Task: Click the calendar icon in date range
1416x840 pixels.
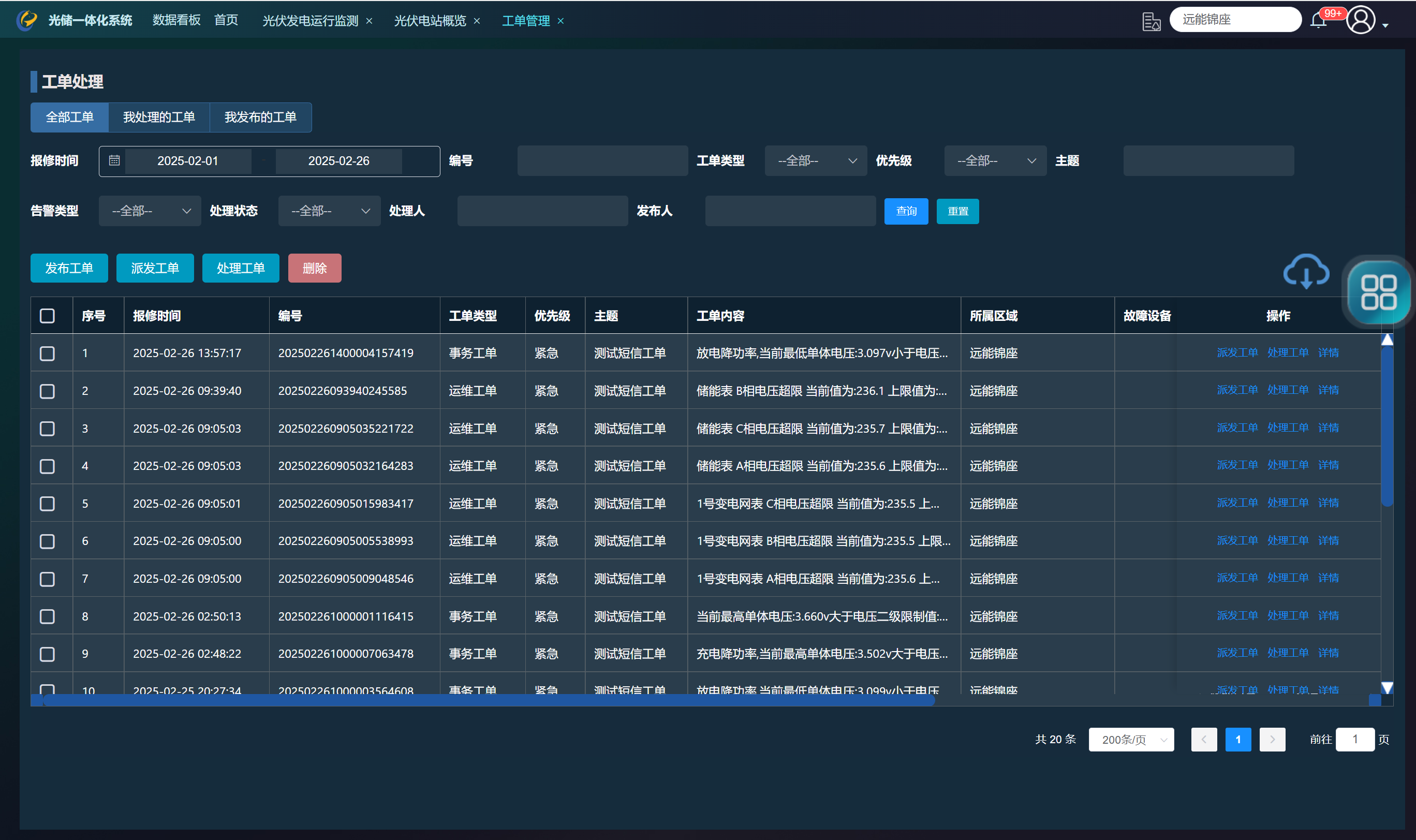Action: 114,161
